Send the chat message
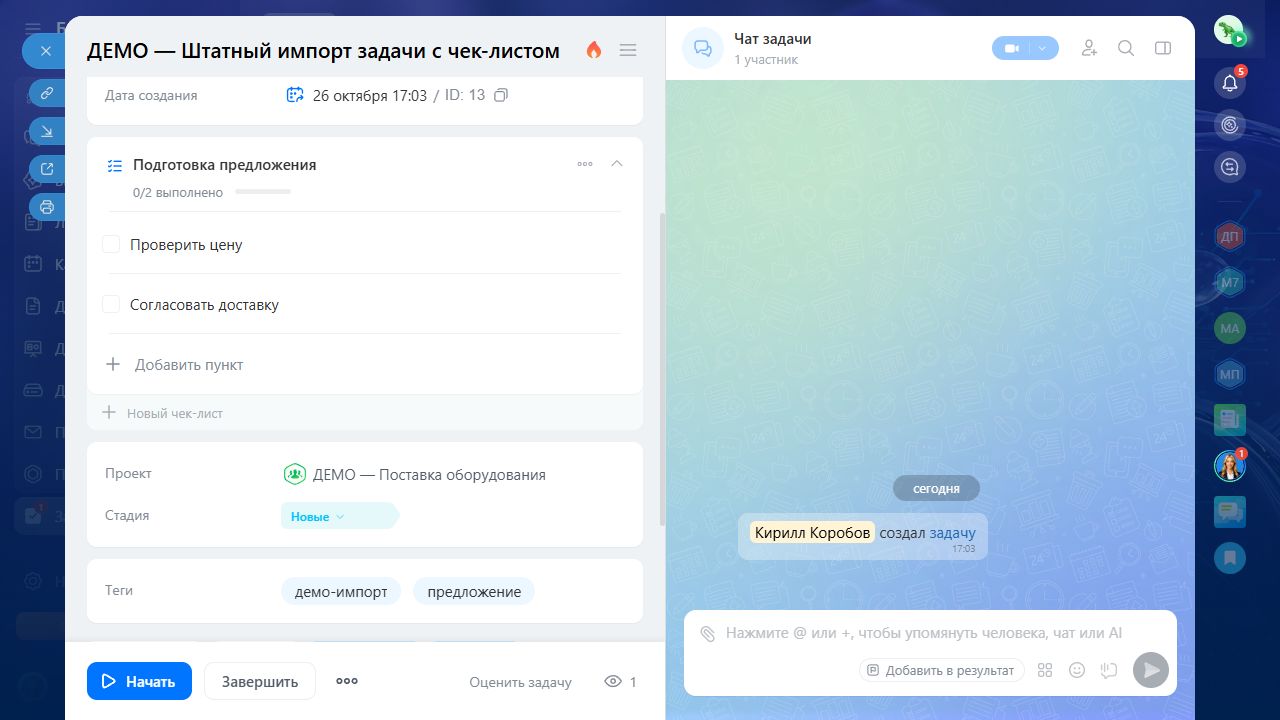This screenshot has width=1280, height=720. (1151, 669)
